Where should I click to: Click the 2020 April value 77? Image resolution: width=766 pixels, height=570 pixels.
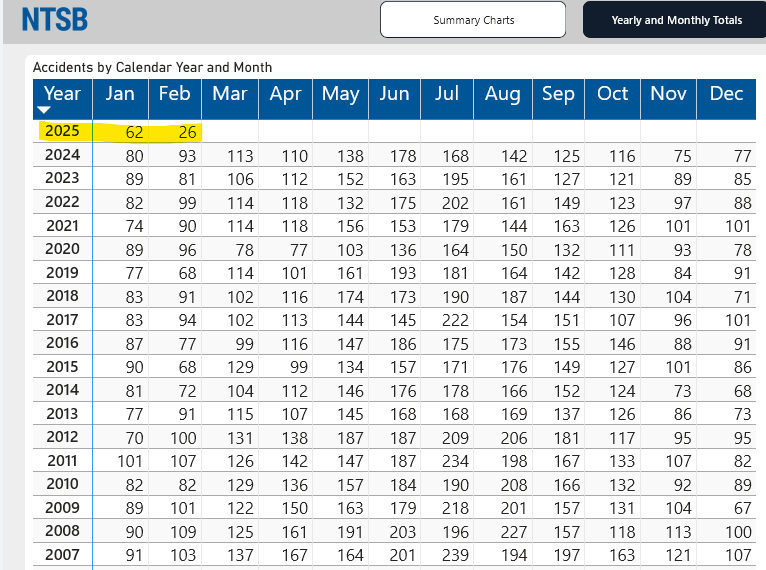(x=298, y=251)
